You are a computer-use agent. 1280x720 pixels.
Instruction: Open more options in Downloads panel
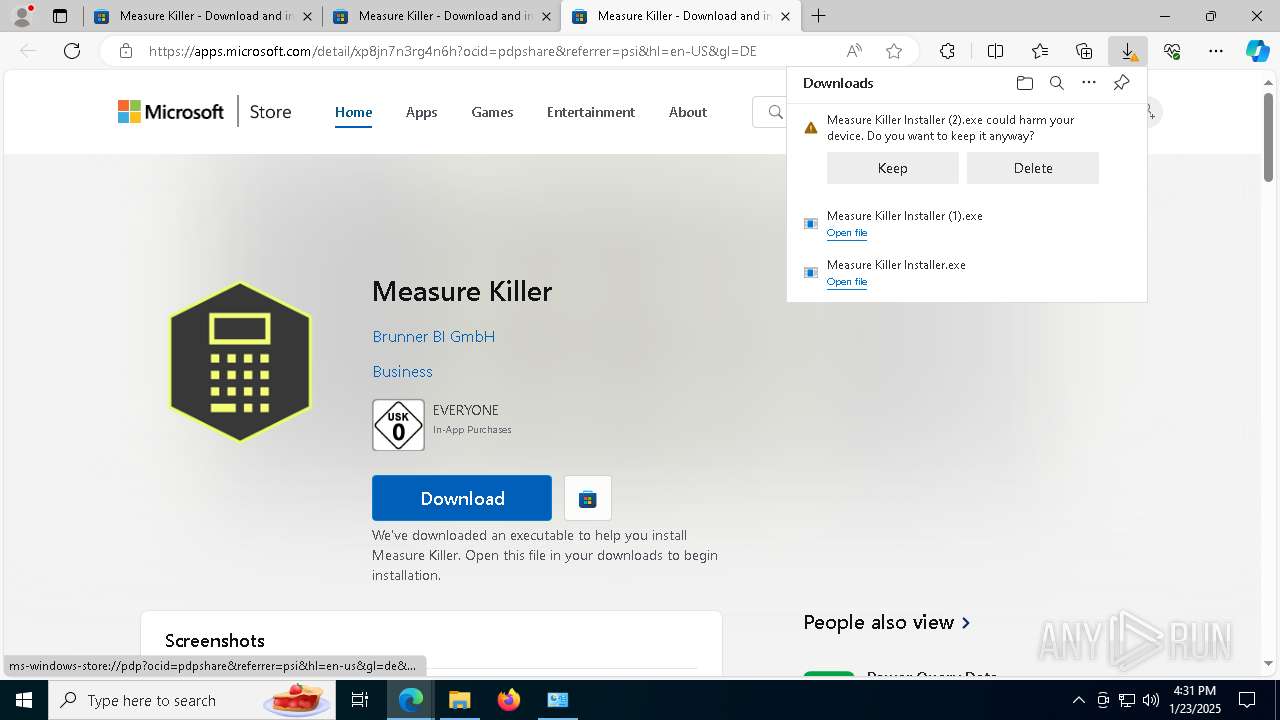click(1089, 83)
